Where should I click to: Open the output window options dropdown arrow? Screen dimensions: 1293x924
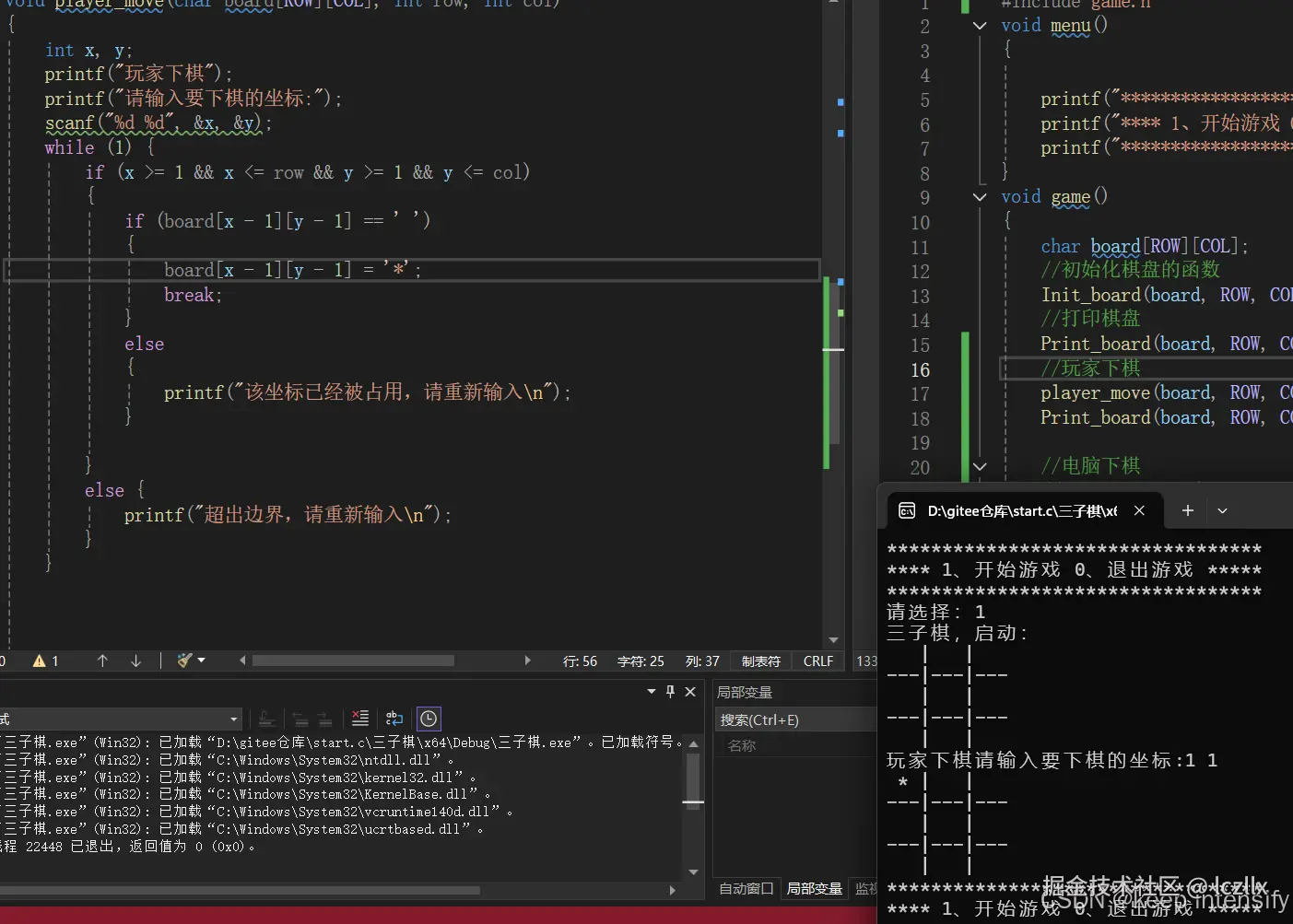click(652, 691)
